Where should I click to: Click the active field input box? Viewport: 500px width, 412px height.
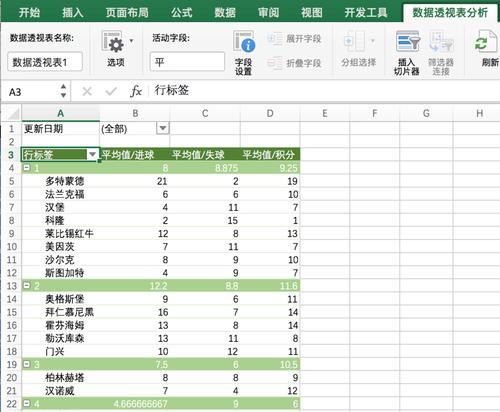tap(187, 62)
